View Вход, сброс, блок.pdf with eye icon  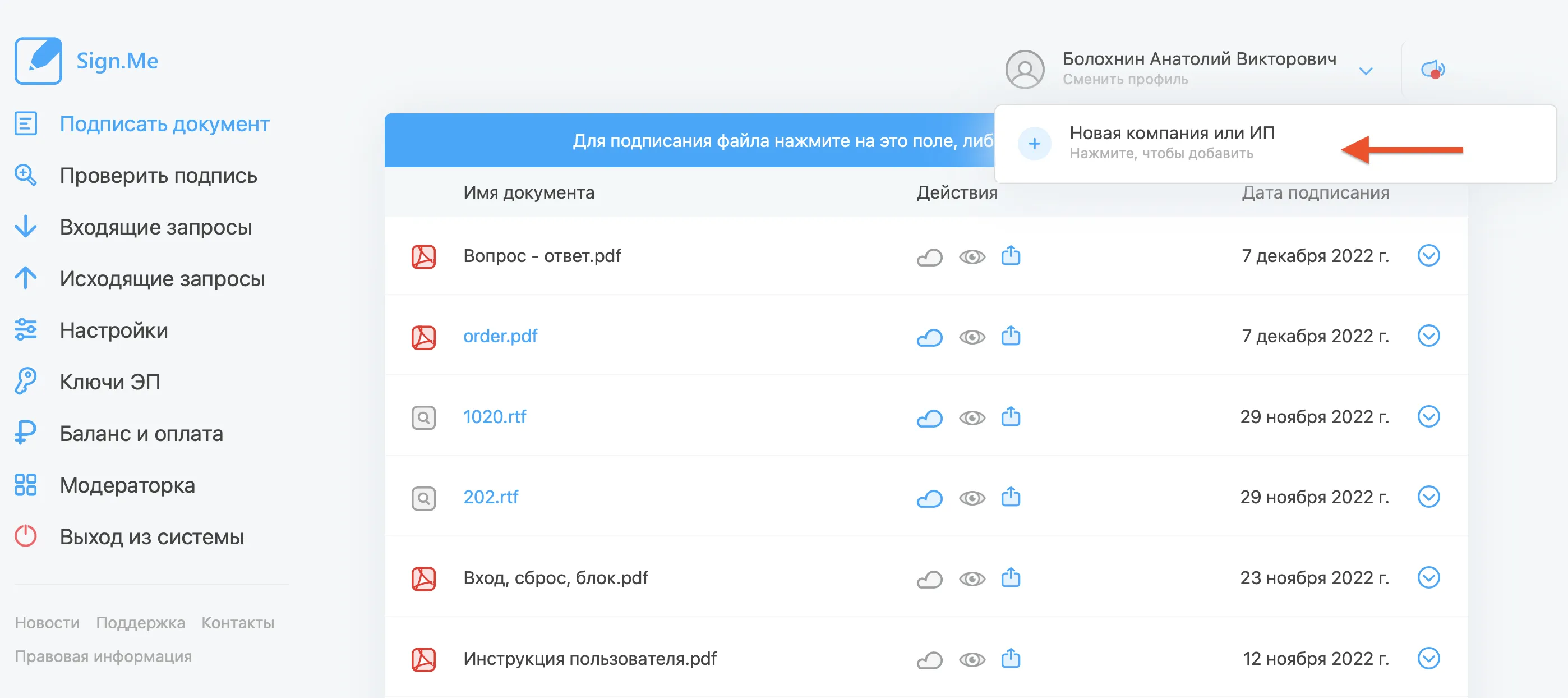[972, 578]
